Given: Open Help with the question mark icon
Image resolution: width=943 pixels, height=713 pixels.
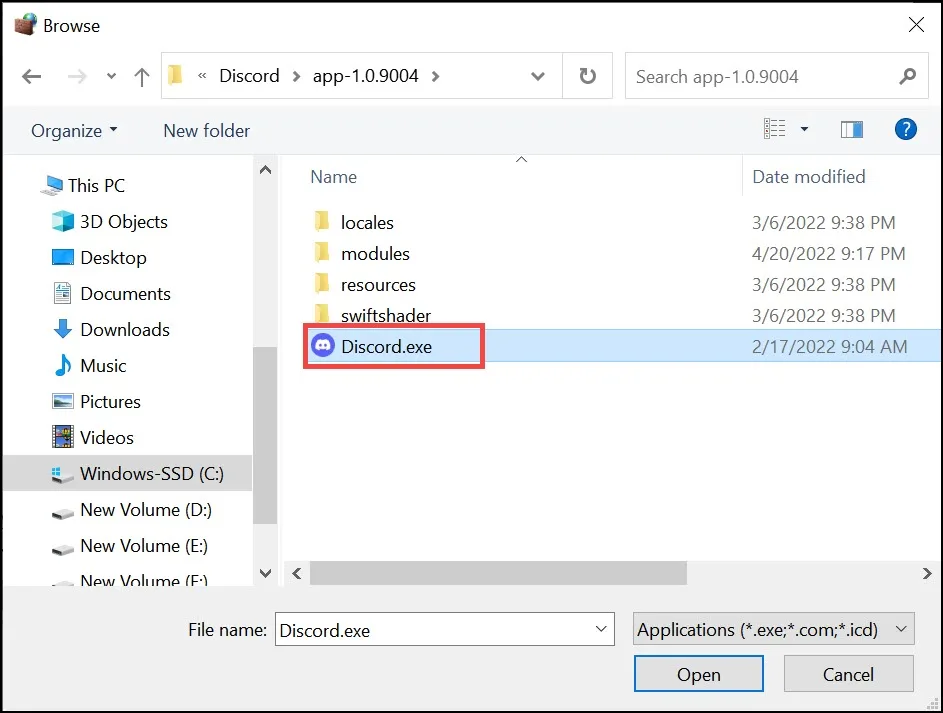Looking at the screenshot, I should [905, 129].
